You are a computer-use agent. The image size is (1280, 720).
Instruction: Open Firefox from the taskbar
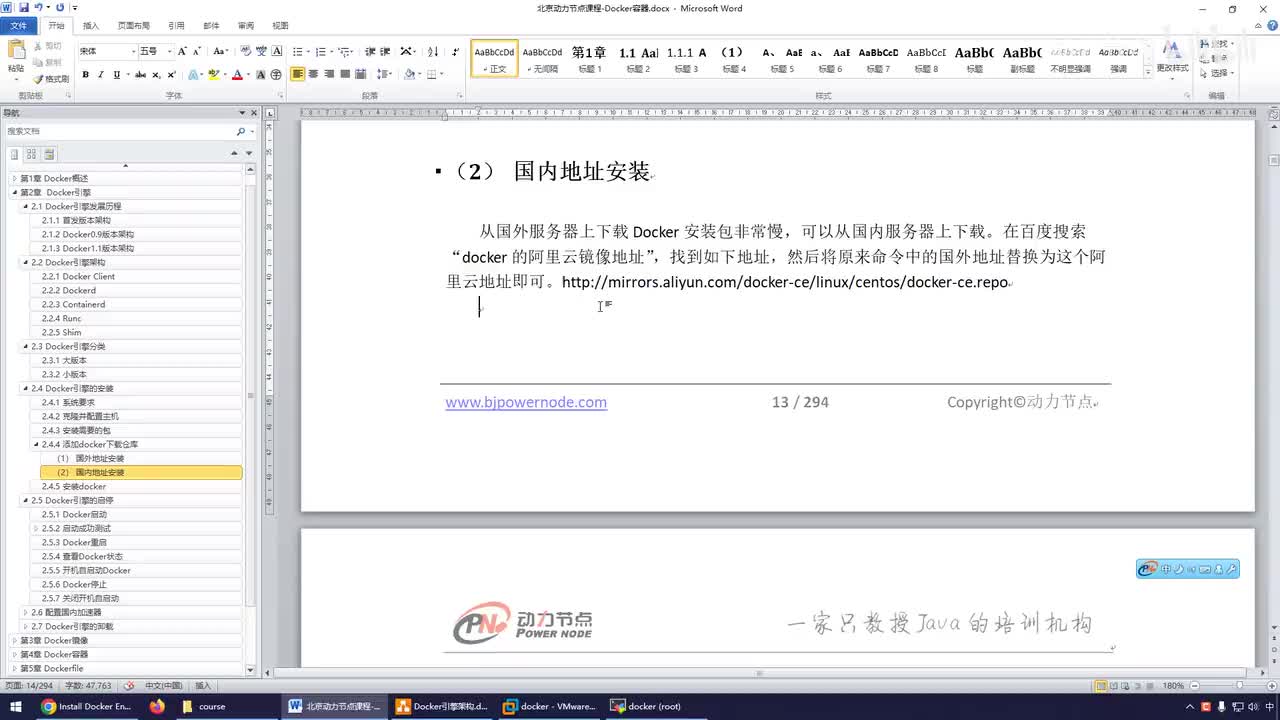pyautogui.click(x=156, y=706)
